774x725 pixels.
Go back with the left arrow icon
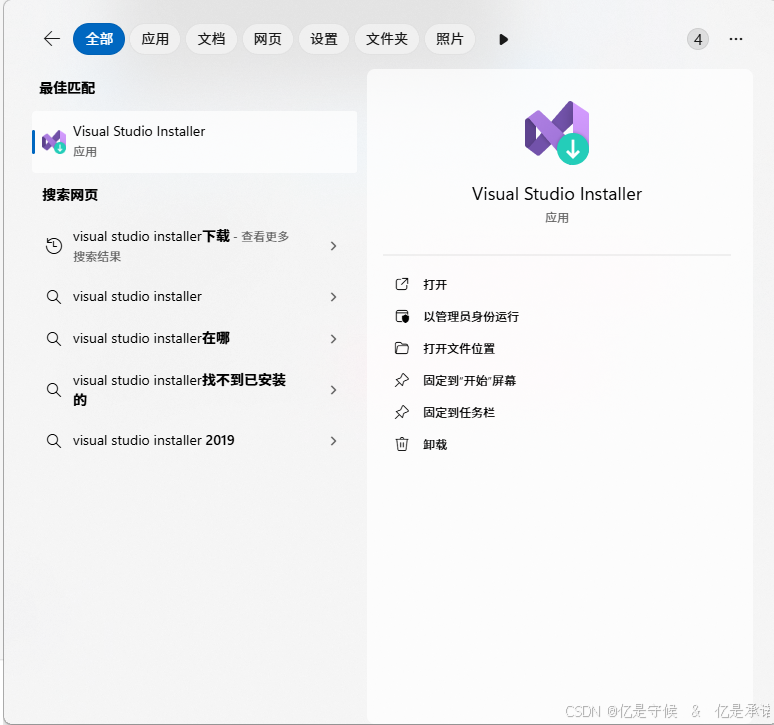[52, 39]
